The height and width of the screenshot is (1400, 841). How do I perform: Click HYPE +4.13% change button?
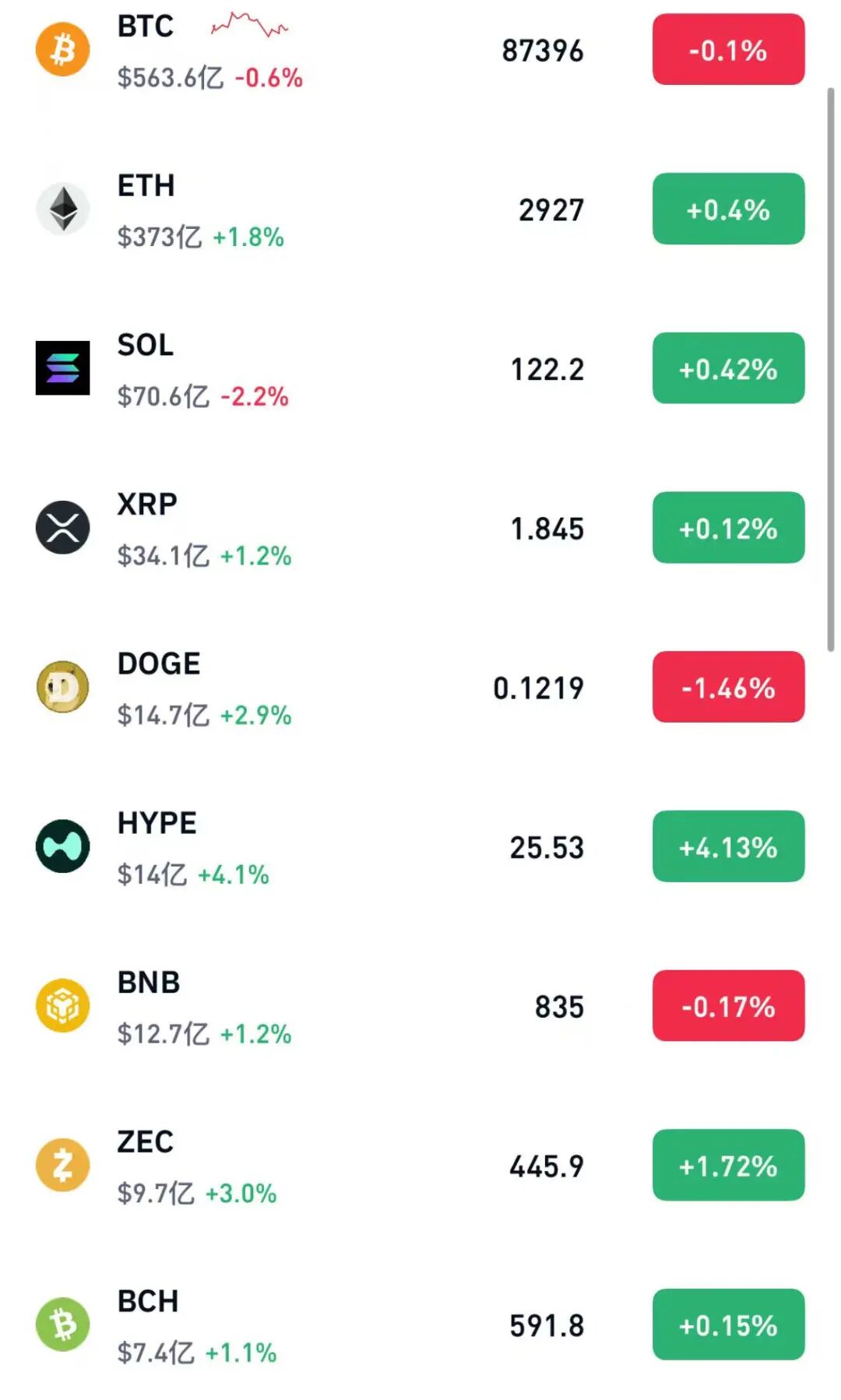728,846
